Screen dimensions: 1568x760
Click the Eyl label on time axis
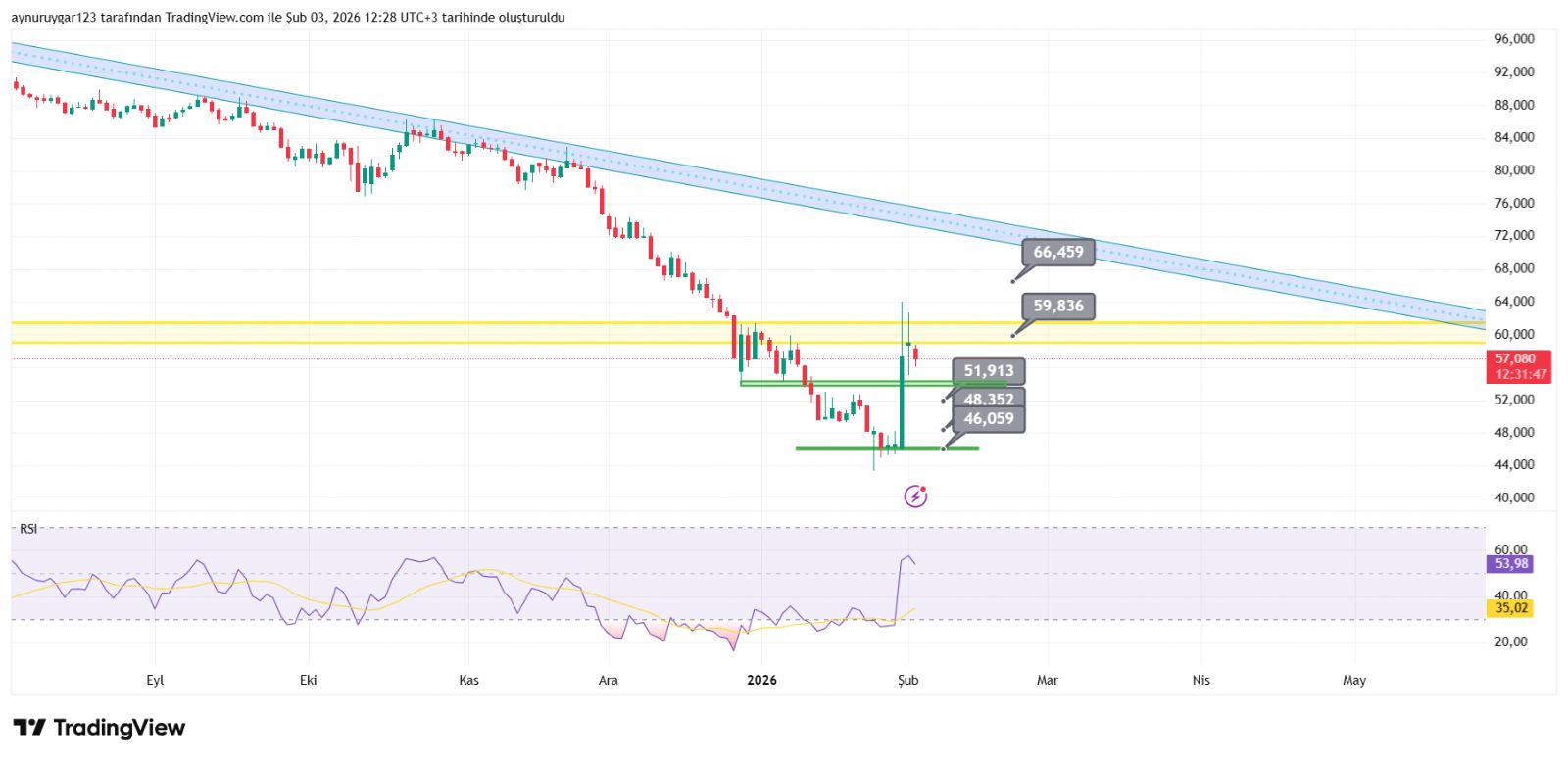tap(155, 680)
